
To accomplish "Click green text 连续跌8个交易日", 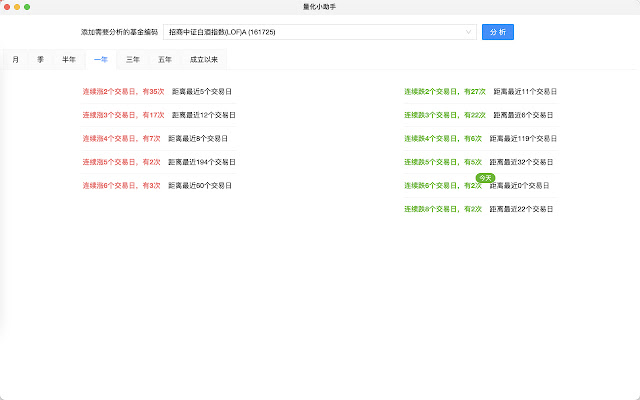I will (x=430, y=209).
